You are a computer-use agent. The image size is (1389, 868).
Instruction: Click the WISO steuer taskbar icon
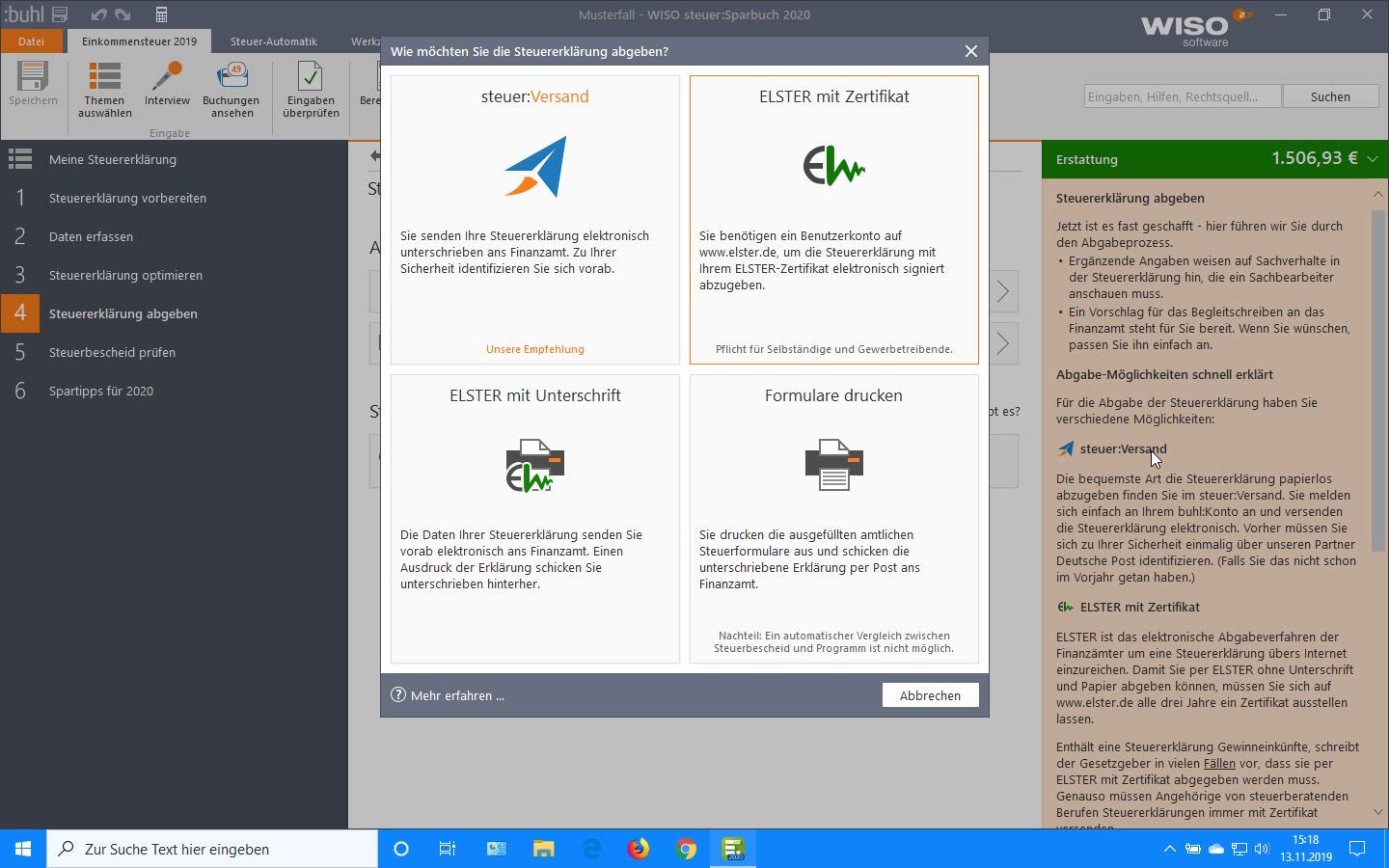coord(733,849)
